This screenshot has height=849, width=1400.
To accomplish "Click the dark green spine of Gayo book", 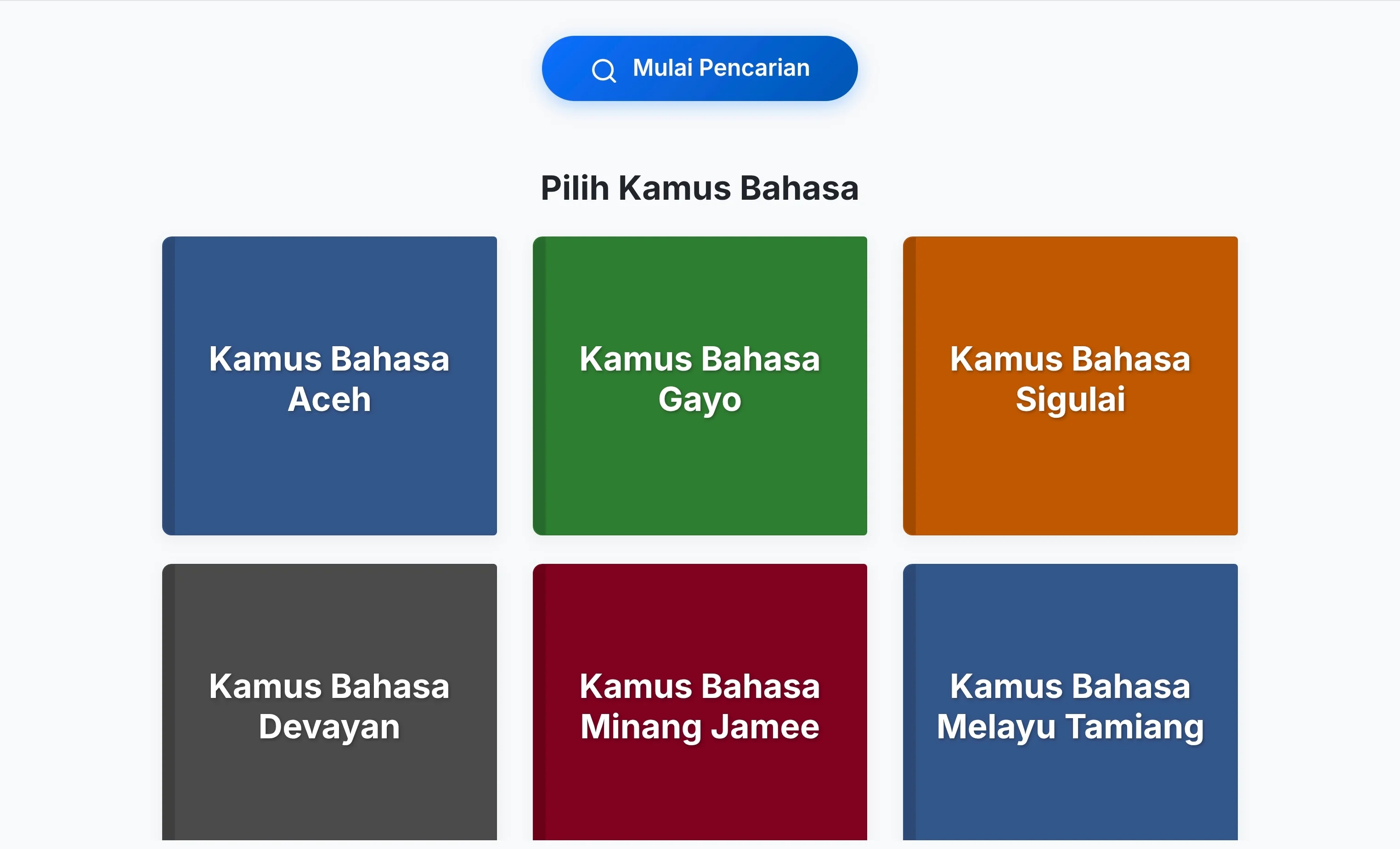I will point(539,386).
